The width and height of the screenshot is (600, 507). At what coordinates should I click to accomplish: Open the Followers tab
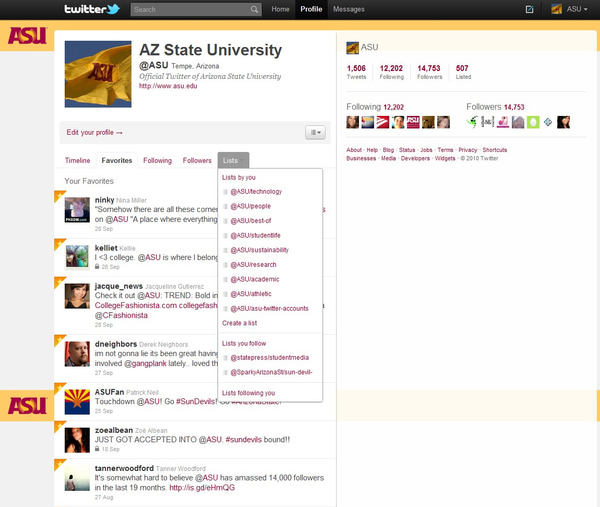(197, 160)
